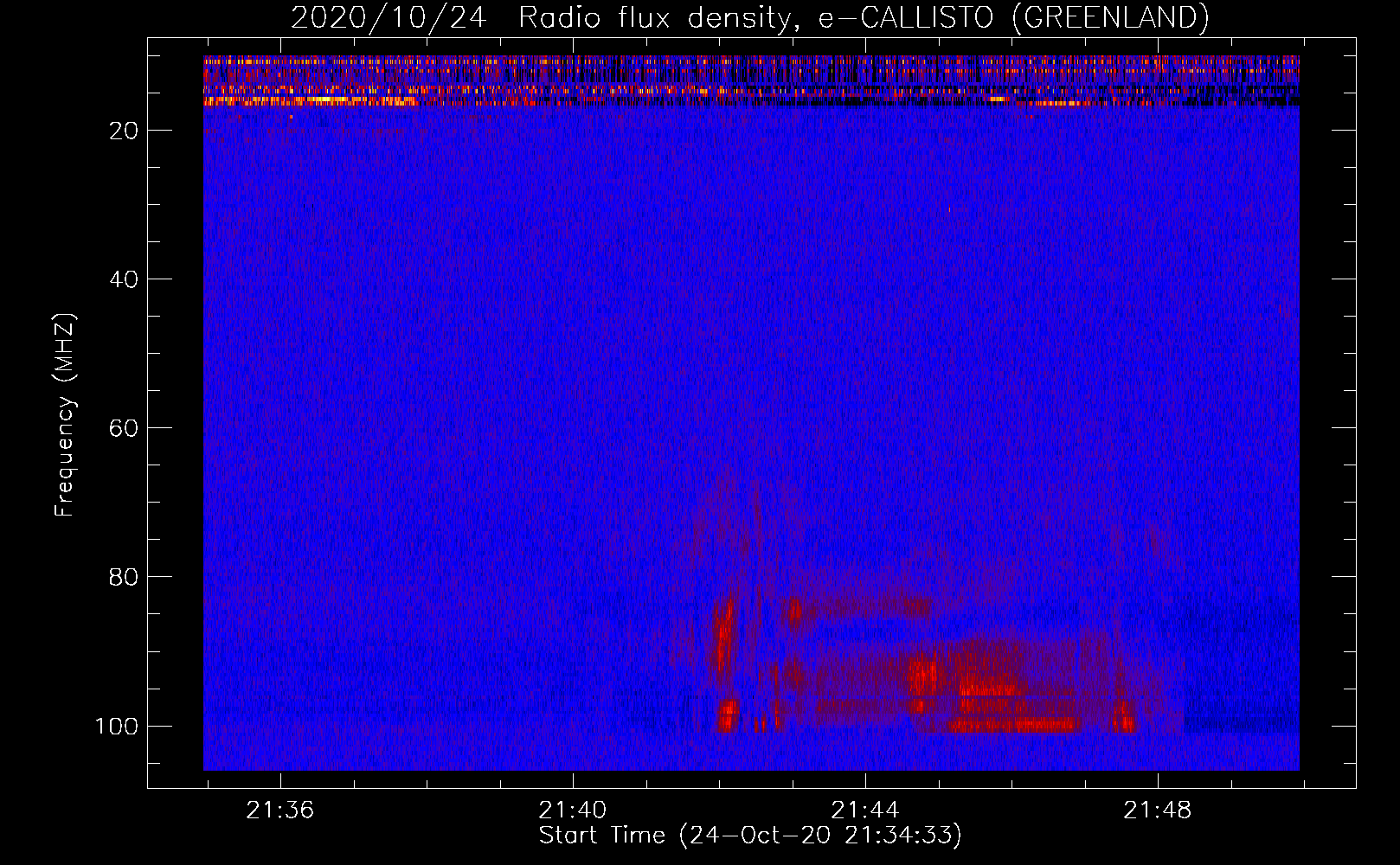The width and height of the screenshot is (1400, 865).
Task: Click the 21:40 time tick label
Action: pos(572,811)
